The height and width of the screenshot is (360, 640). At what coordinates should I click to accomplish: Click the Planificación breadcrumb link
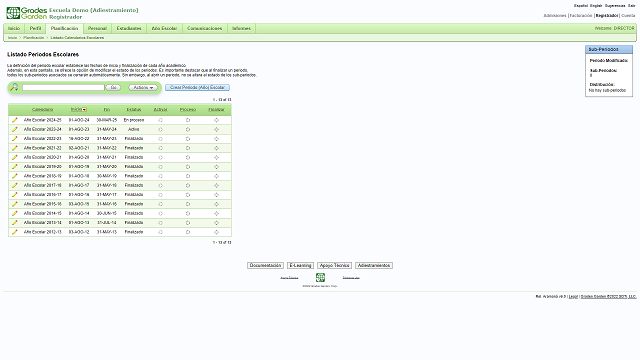[33, 38]
